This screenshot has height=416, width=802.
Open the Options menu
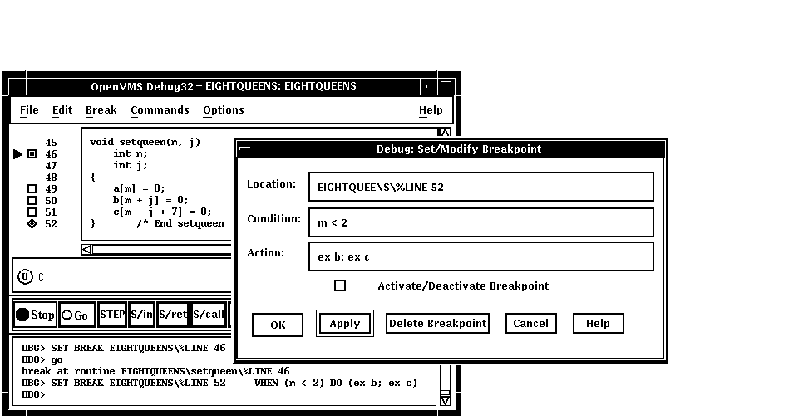pyautogui.click(x=223, y=110)
